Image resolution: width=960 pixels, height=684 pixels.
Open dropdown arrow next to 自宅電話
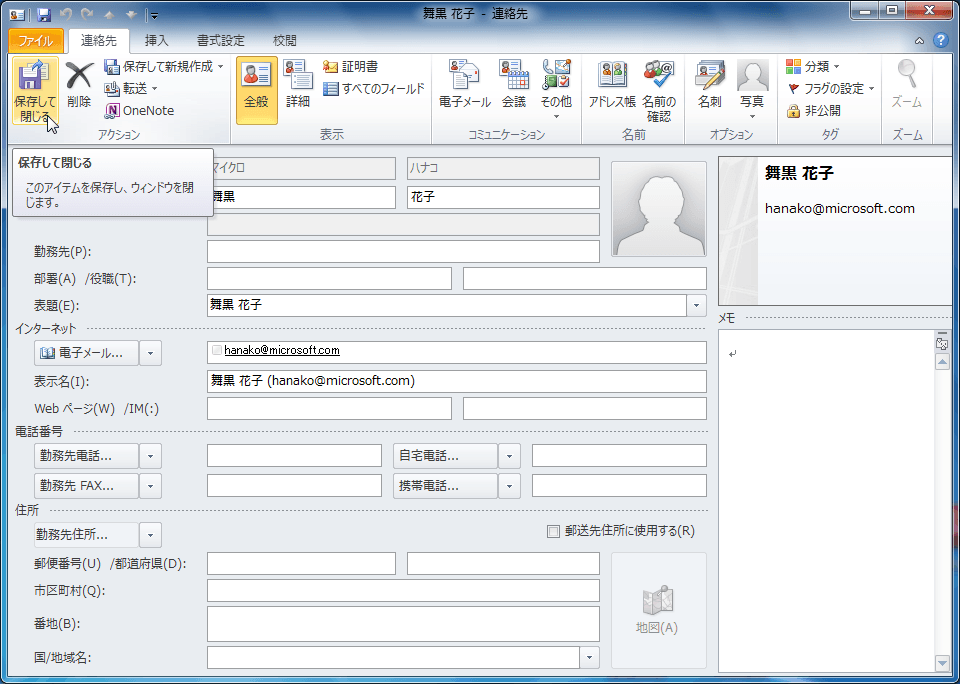click(509, 456)
